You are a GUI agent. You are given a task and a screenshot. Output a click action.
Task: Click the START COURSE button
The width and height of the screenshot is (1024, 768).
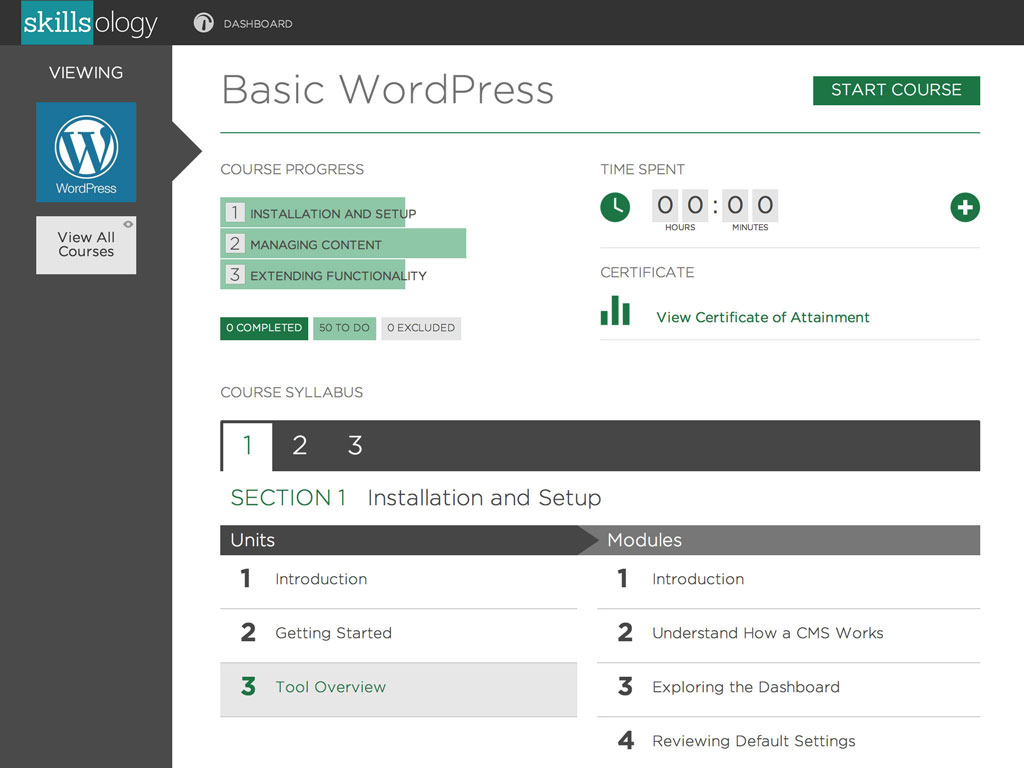[x=896, y=90]
